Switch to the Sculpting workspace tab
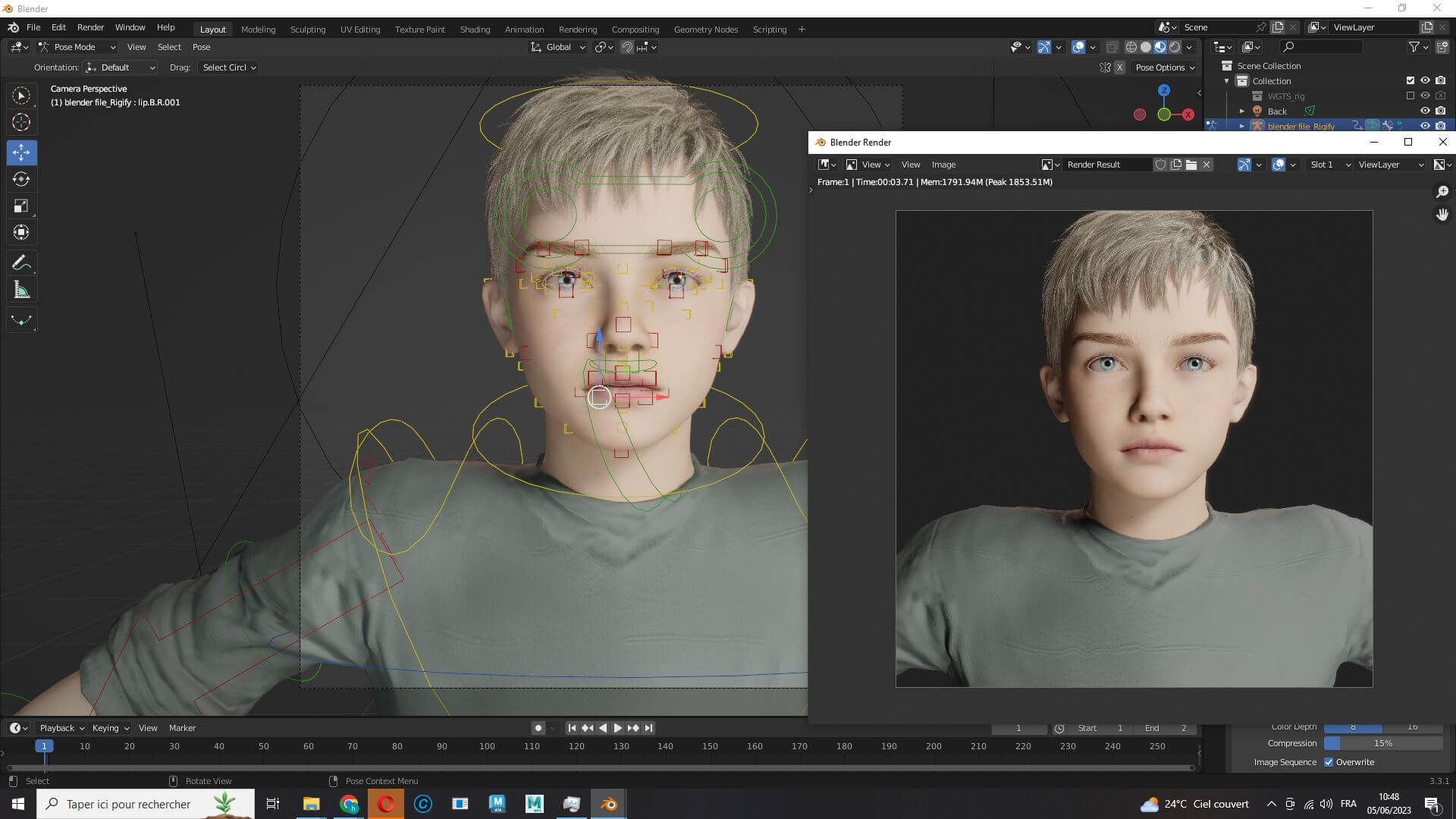Screen dimensions: 1456x819 click(x=307, y=30)
